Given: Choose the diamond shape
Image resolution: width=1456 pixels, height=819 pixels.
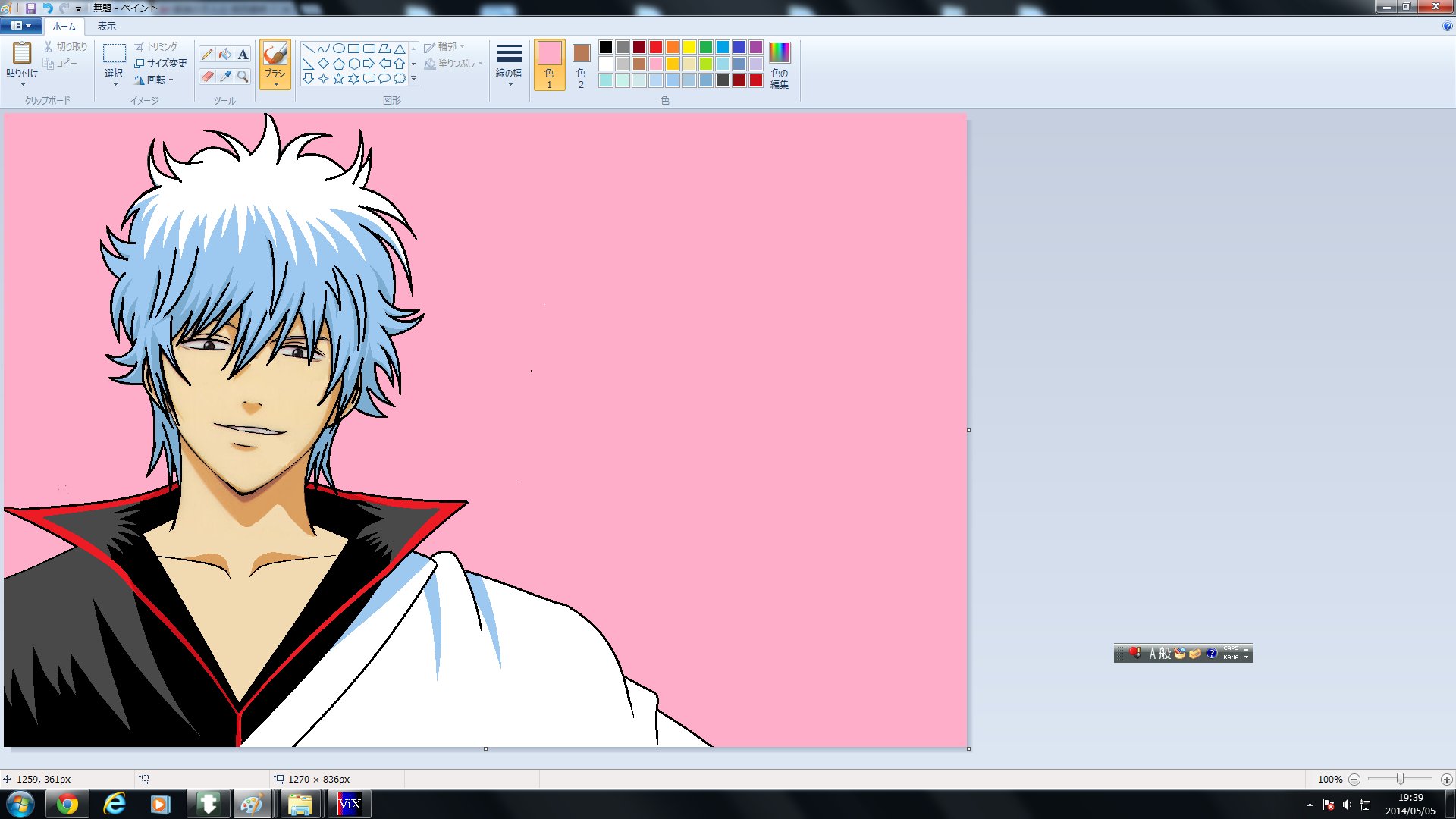Looking at the screenshot, I should (x=324, y=63).
